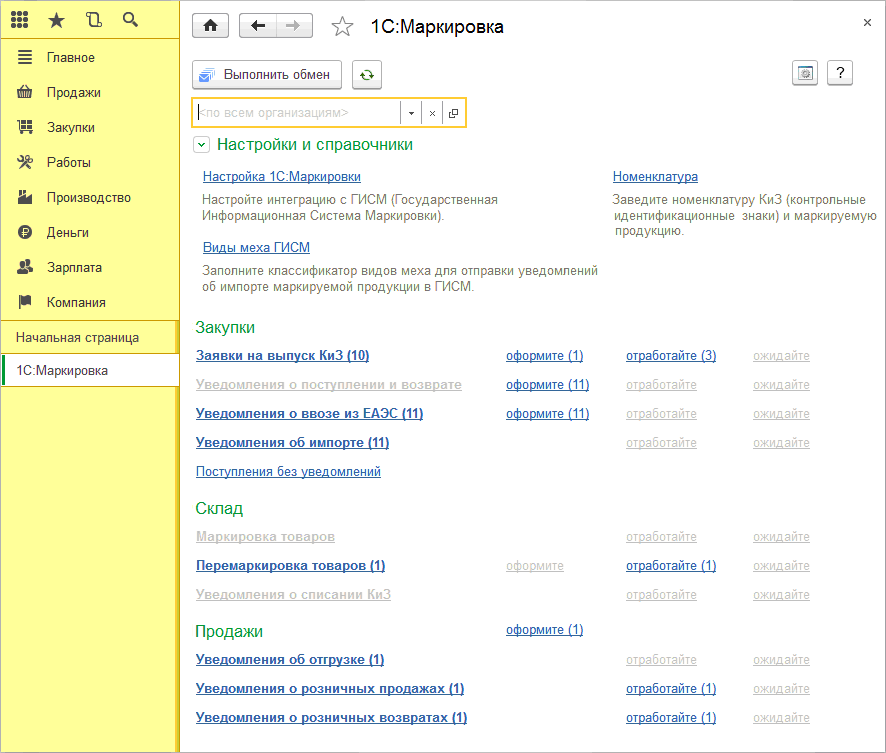
Task: Click оформите (11) for ввоз из ЕАЭС
Action: tap(547, 414)
